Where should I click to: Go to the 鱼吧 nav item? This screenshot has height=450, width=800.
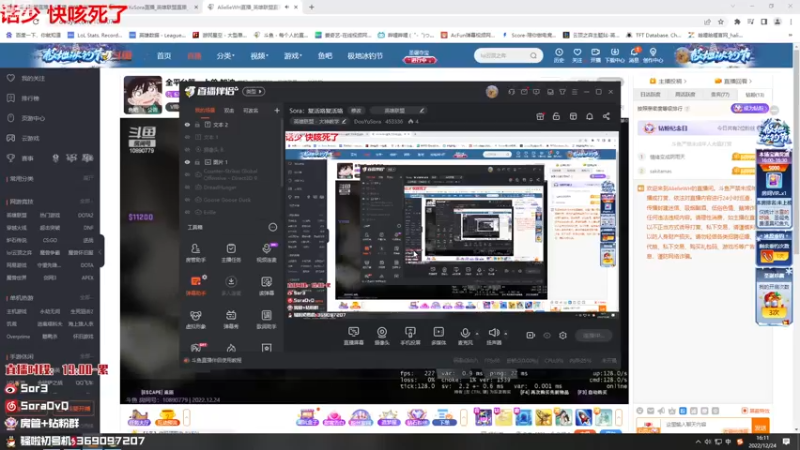[325, 56]
